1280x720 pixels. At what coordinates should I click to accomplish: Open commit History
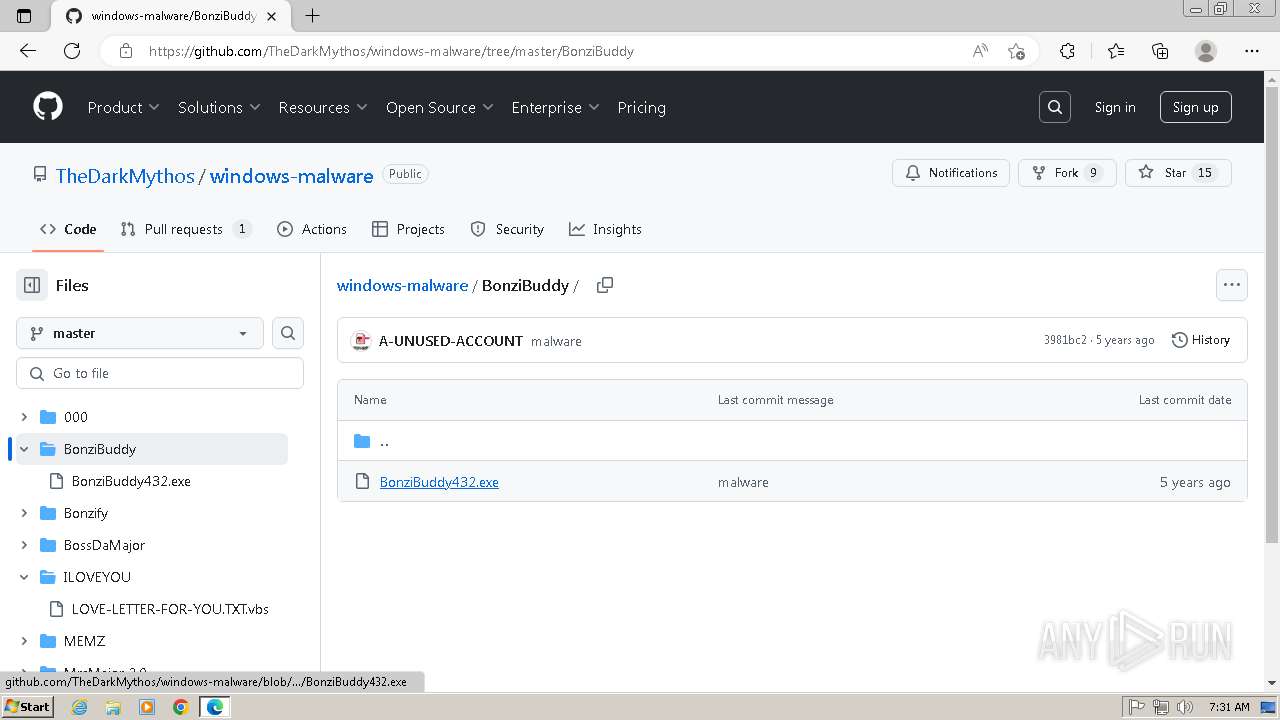1201,340
